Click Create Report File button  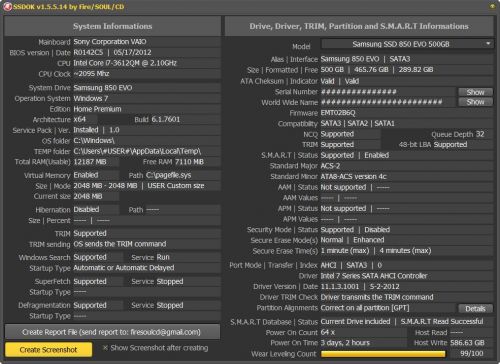click(112, 332)
